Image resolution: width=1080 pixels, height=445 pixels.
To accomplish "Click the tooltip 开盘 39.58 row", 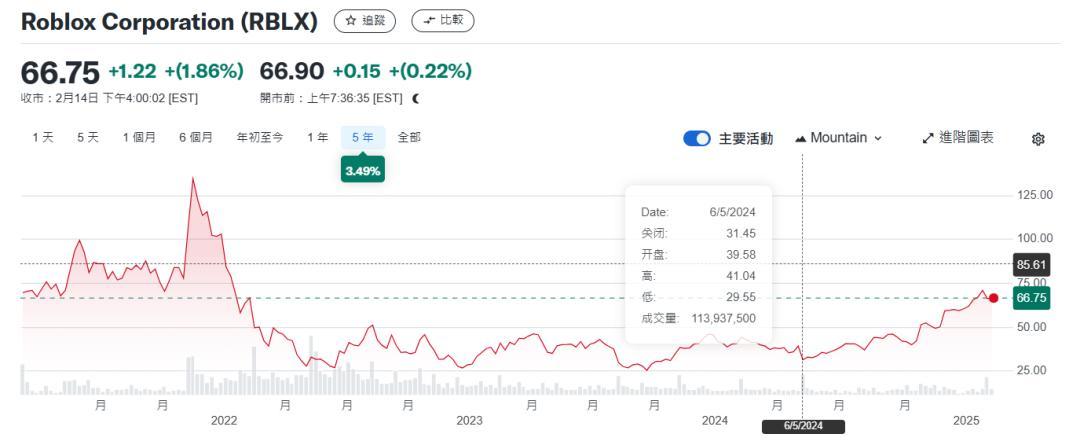I will click(x=698, y=255).
